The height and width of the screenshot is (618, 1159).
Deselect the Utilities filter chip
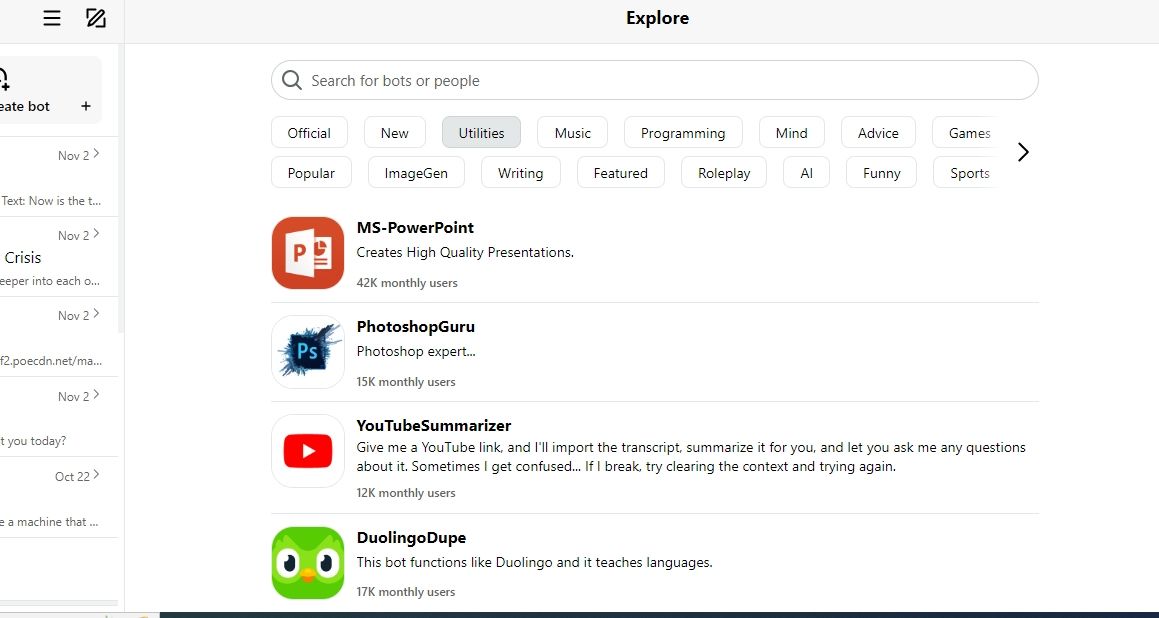[x=481, y=132]
